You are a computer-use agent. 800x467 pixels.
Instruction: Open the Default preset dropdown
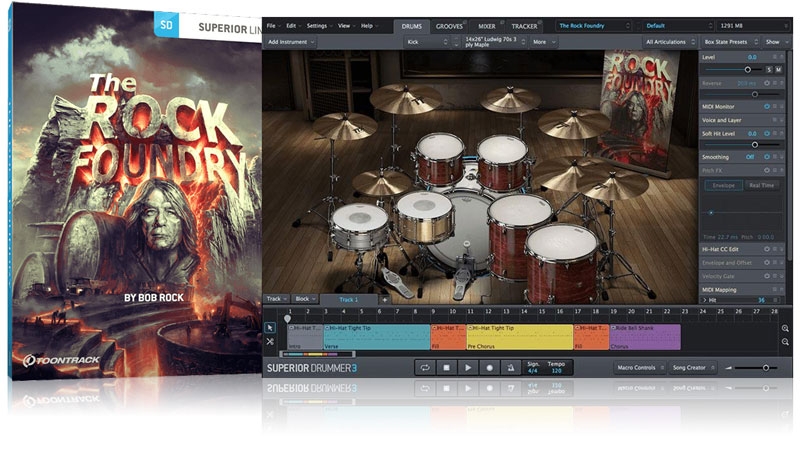(x=678, y=26)
